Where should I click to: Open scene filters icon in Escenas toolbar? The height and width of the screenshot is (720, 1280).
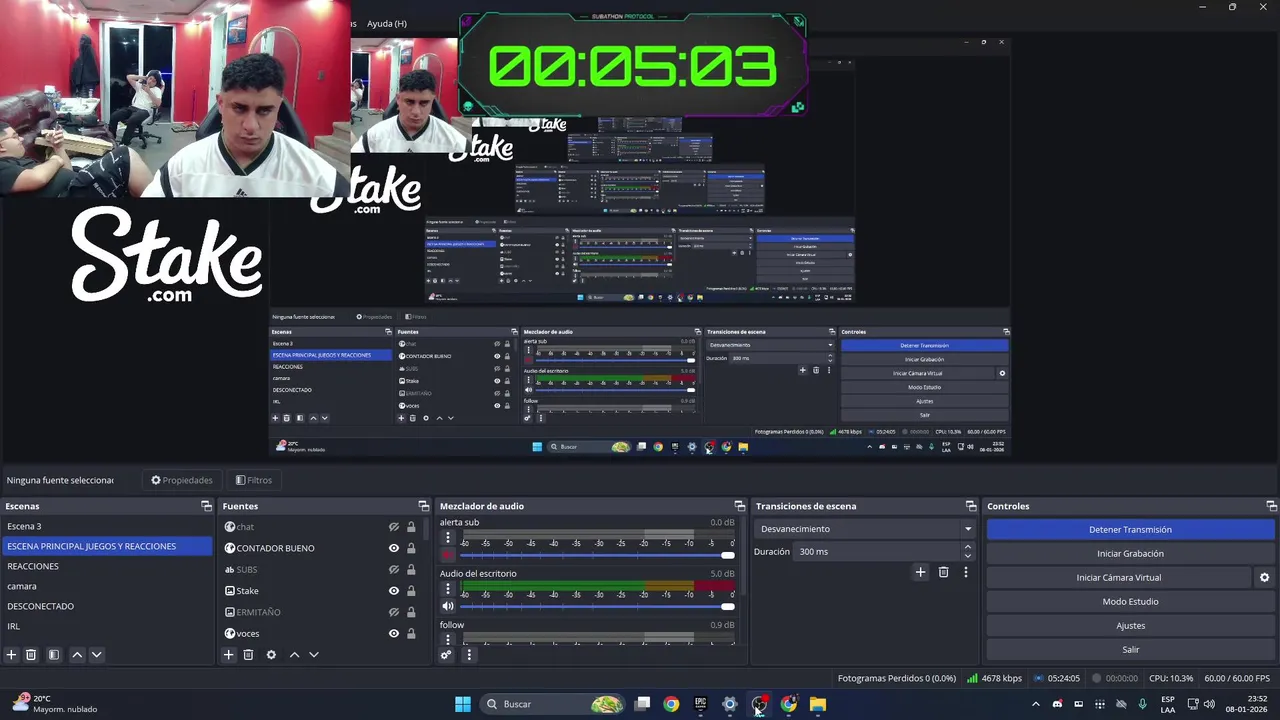(x=54, y=655)
